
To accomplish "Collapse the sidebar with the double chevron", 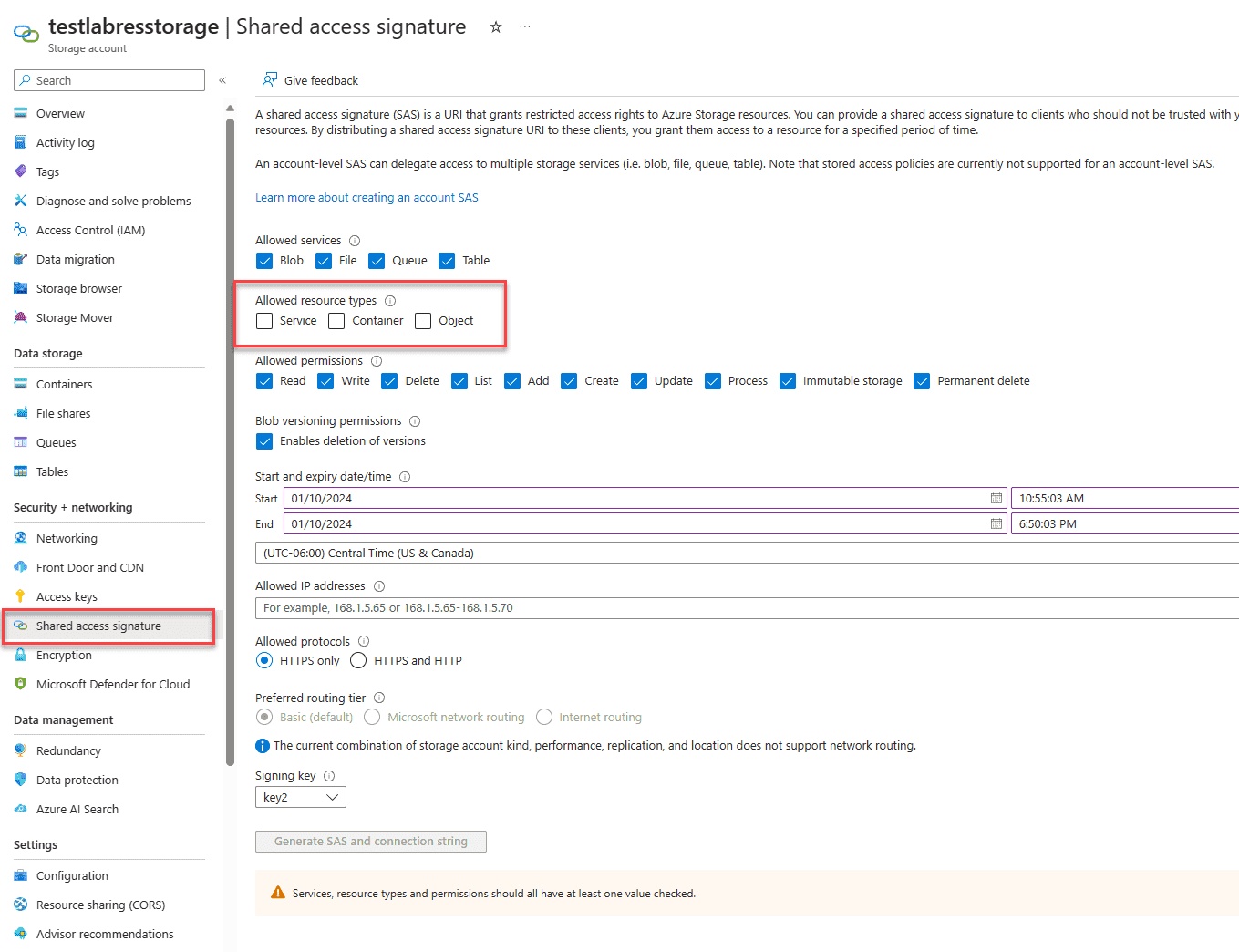I will 222,80.
